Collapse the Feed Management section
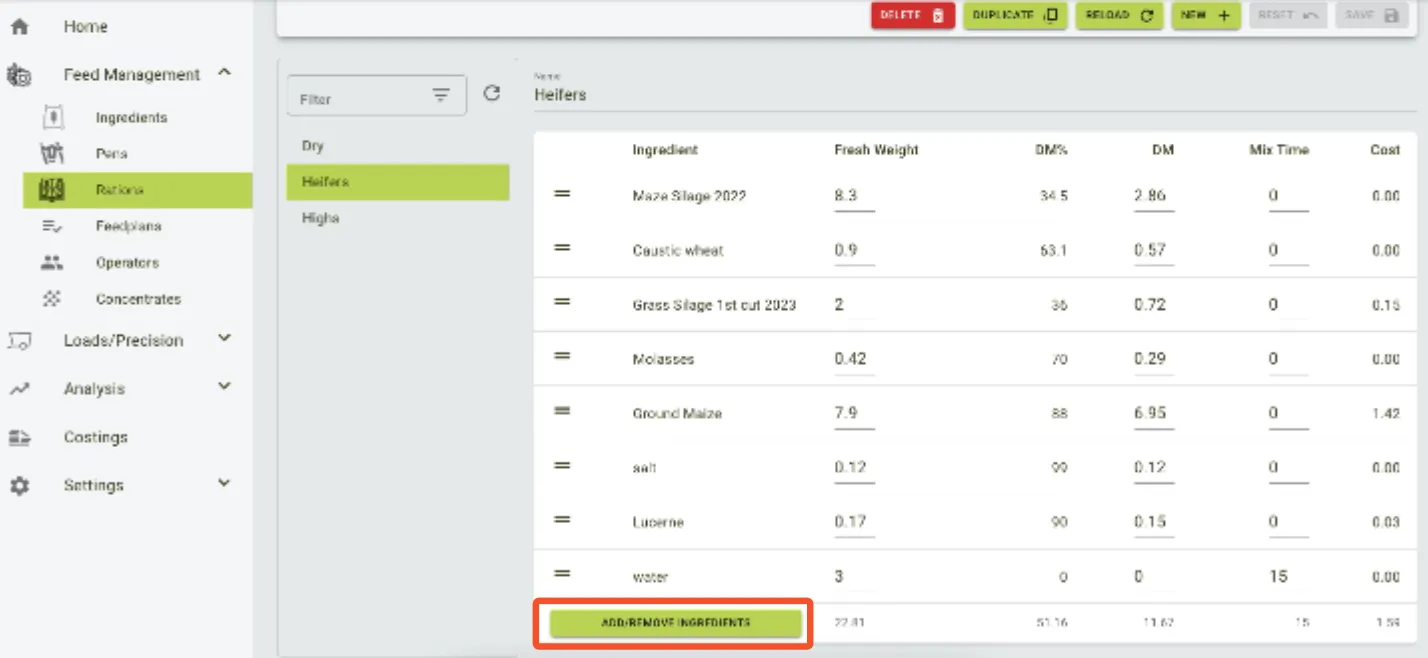This screenshot has width=1428, height=658. tap(224, 72)
